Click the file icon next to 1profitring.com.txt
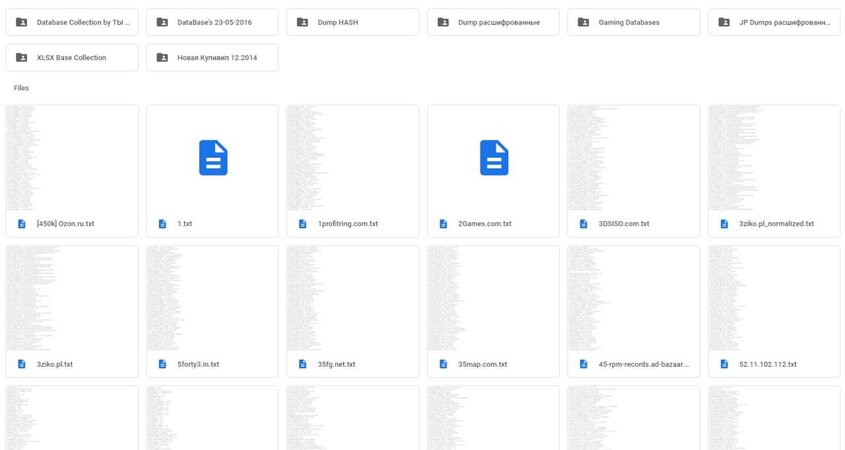845x450 pixels. point(302,224)
